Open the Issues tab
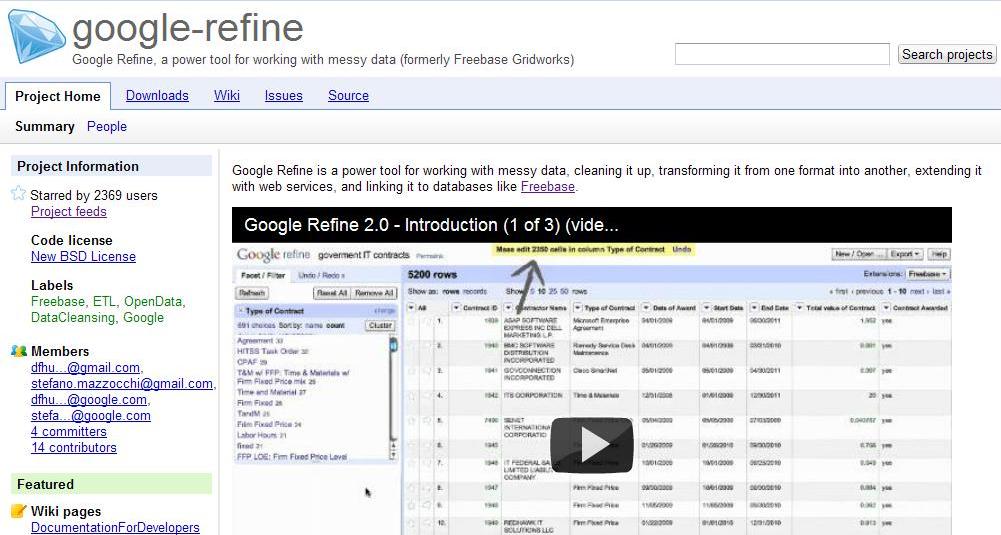 pos(283,96)
